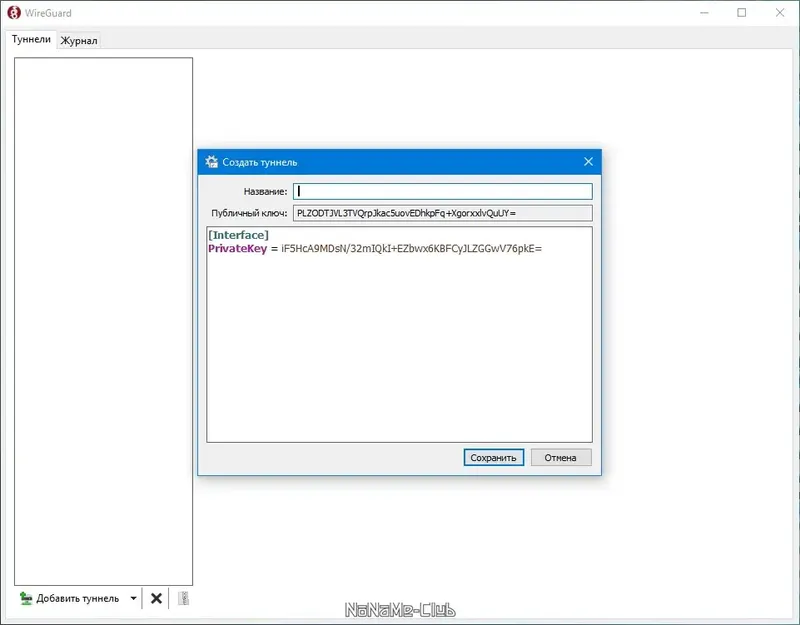Expand the Добавить туннель dropdown arrow
The width and height of the screenshot is (800, 625).
(133, 598)
